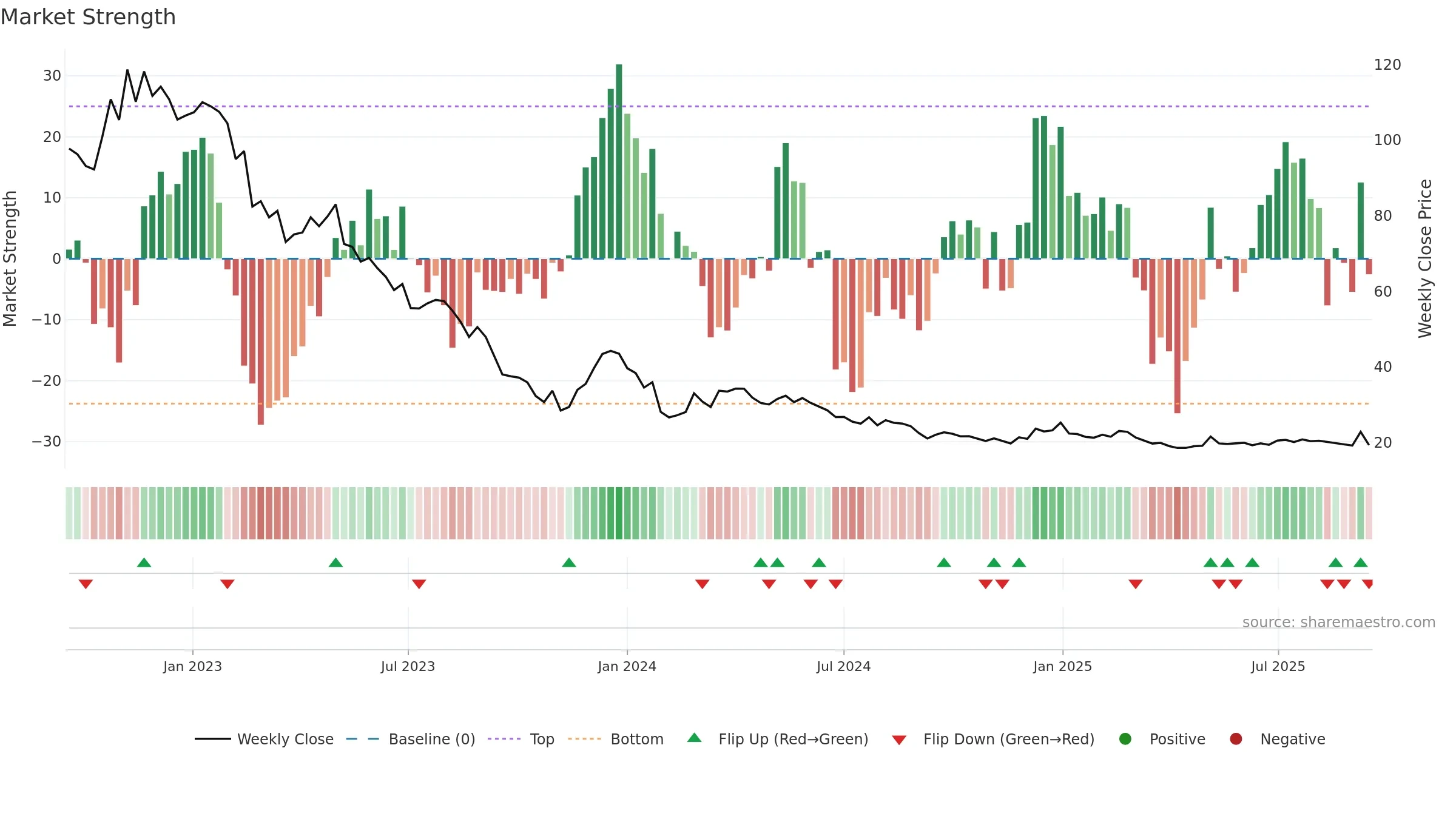Screen dimensions: 1456x819
Task: Toggle the Bottom legend entry
Action: [615, 739]
